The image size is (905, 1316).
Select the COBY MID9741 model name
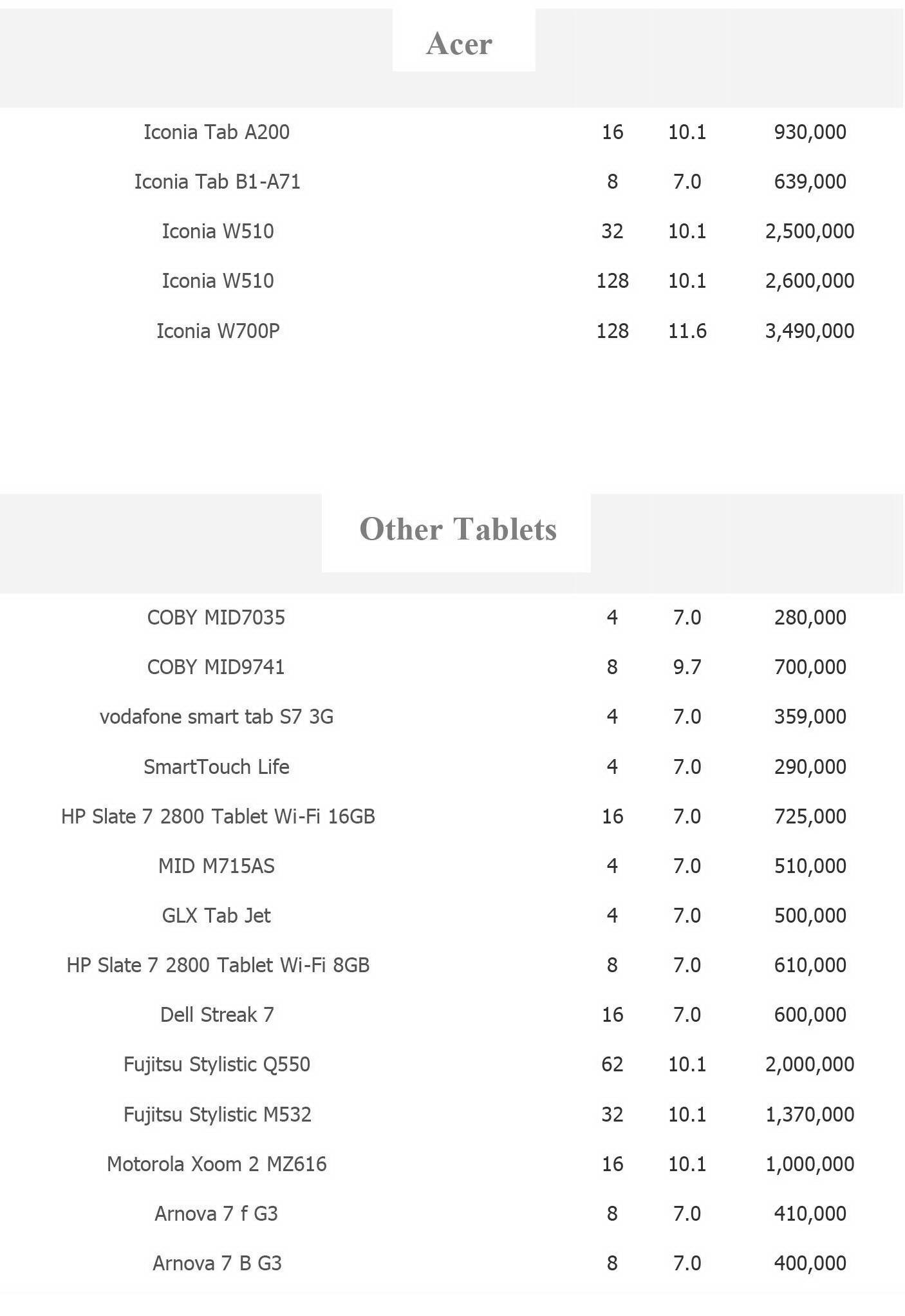216,667
